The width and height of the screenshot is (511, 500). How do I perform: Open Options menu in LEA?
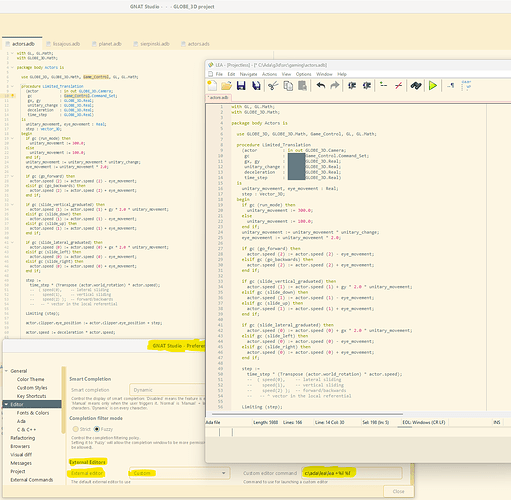click(x=303, y=74)
